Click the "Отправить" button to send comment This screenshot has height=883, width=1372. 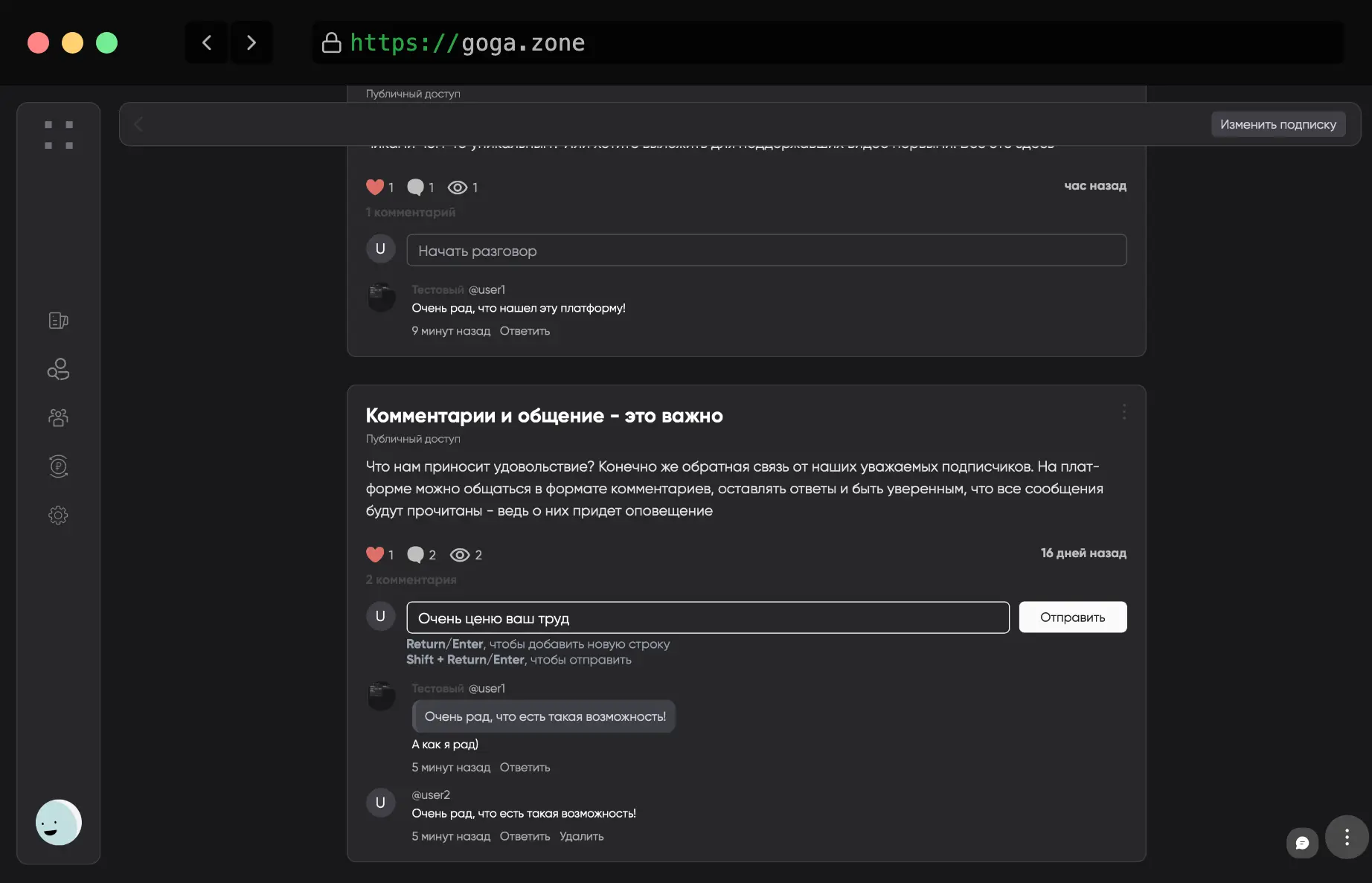coord(1072,617)
